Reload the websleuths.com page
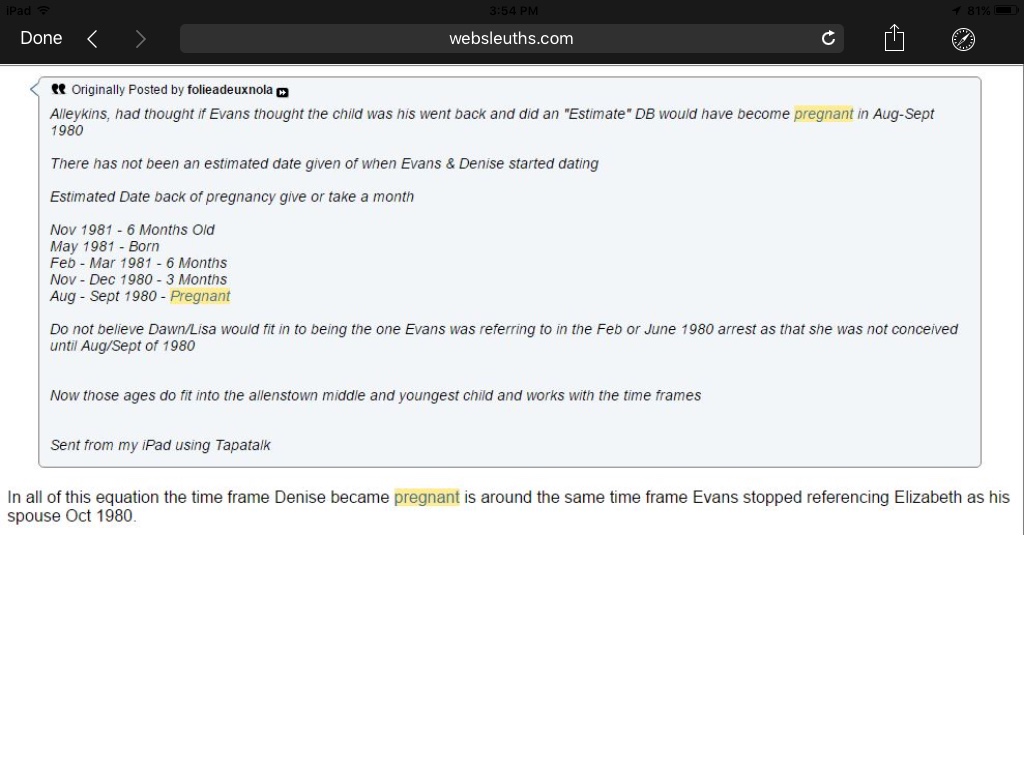Screen dimensions: 1024x768 coord(828,39)
